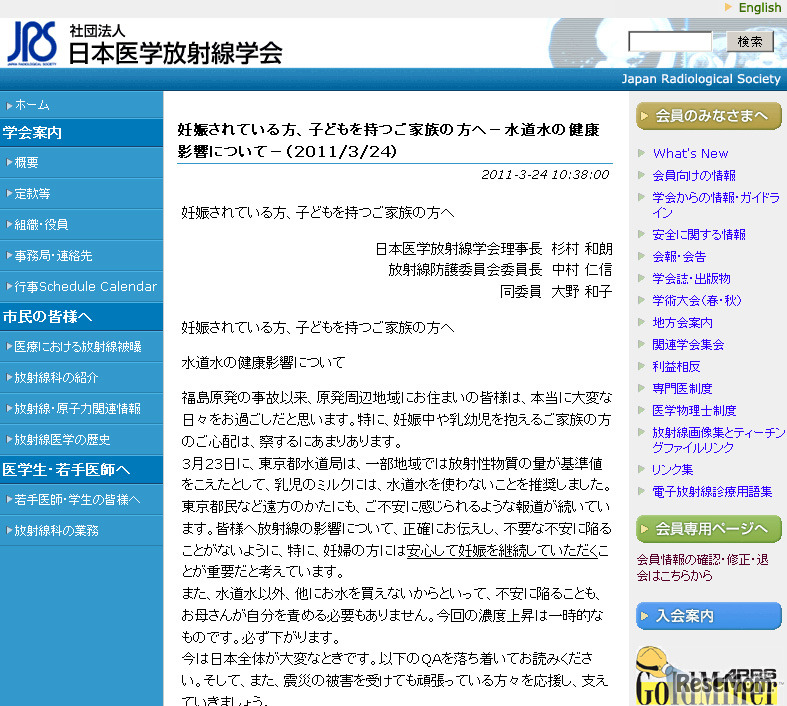
Task: Open 医学物理士制度 link
Action: (694, 411)
